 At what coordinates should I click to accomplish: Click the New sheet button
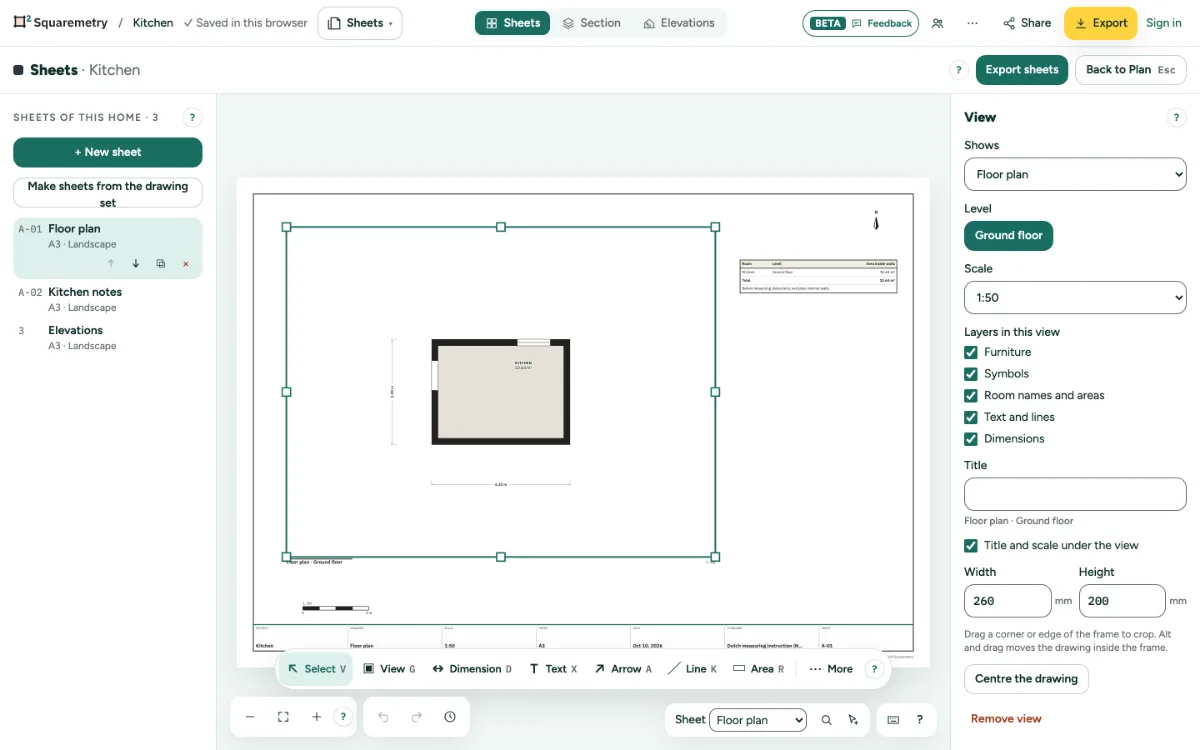pos(108,152)
